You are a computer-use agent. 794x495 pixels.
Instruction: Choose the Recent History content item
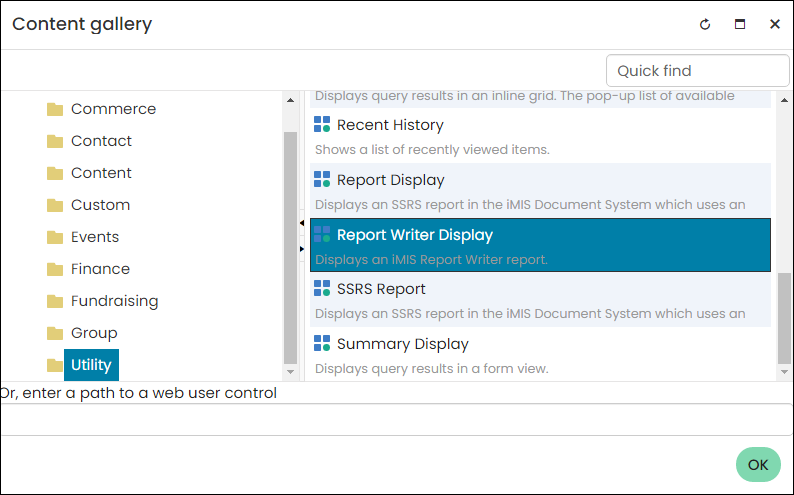(540, 136)
